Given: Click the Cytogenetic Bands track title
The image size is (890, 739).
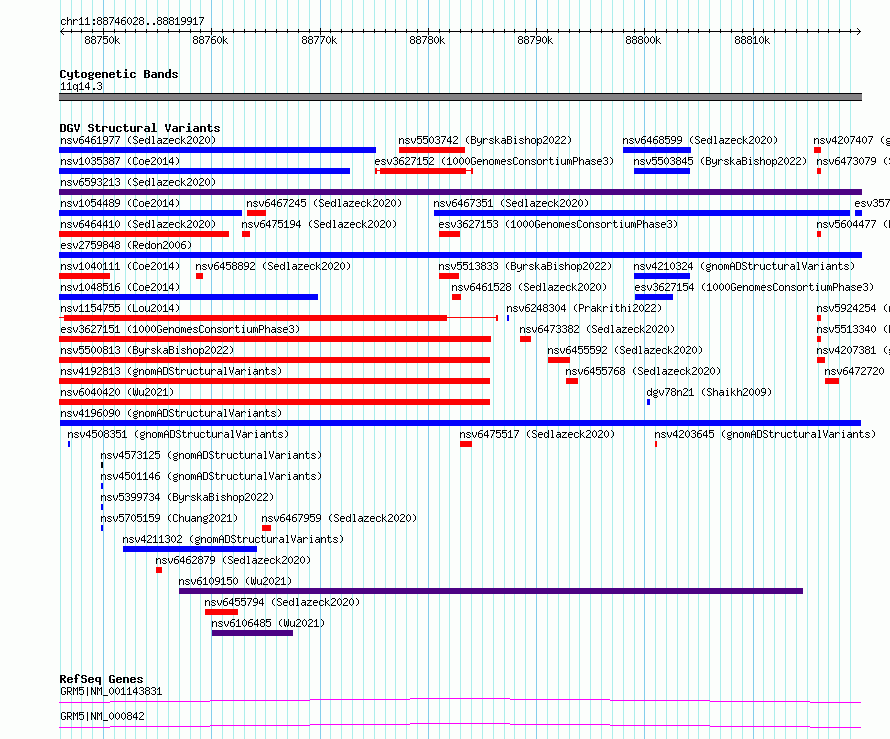Looking at the screenshot, I should pyautogui.click(x=119, y=74).
